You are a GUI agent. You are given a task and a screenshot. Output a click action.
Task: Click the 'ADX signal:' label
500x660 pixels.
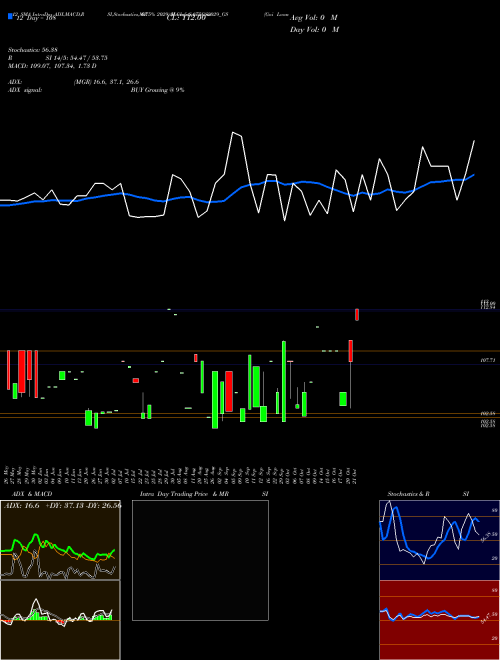pos(25,90)
